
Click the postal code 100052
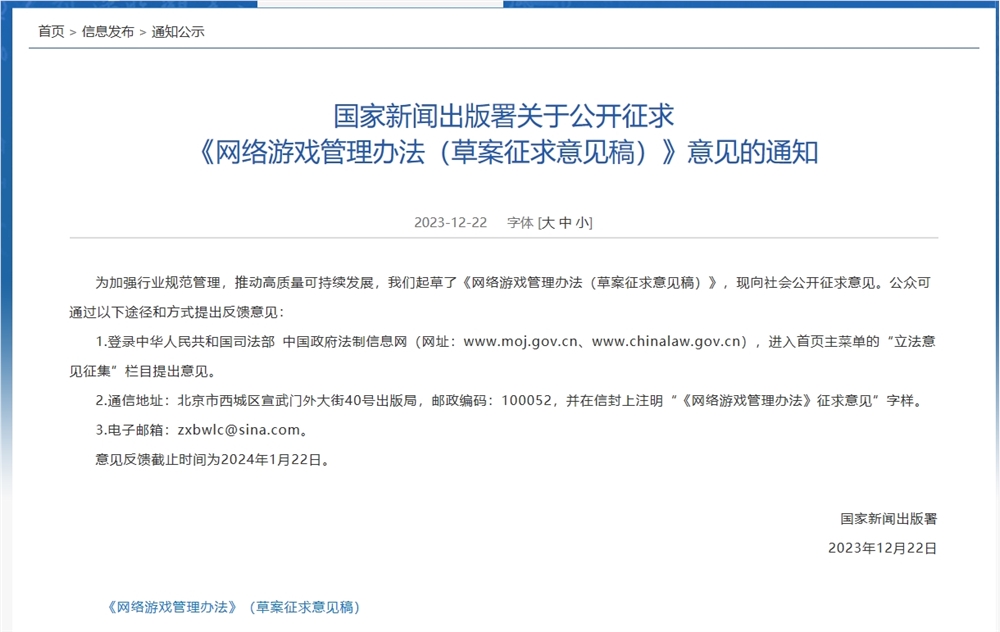(526, 401)
